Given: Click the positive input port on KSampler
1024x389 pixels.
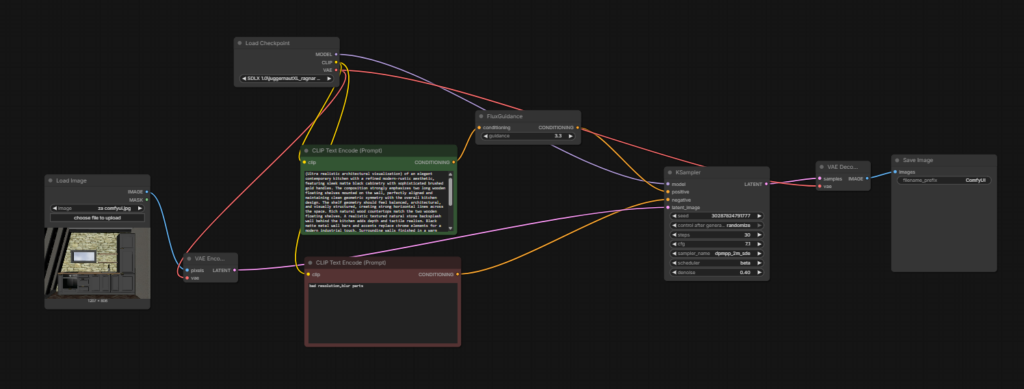Looking at the screenshot, I should pos(667,192).
